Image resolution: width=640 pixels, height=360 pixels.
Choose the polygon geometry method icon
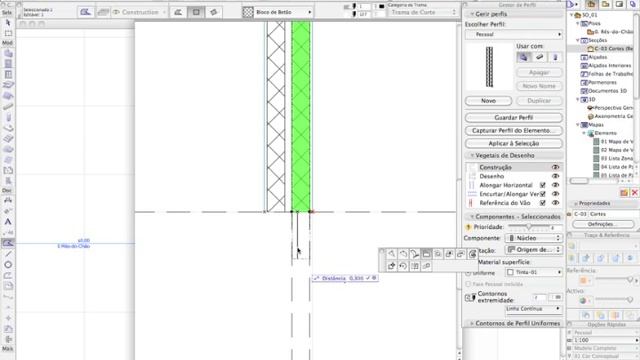(x=178, y=12)
